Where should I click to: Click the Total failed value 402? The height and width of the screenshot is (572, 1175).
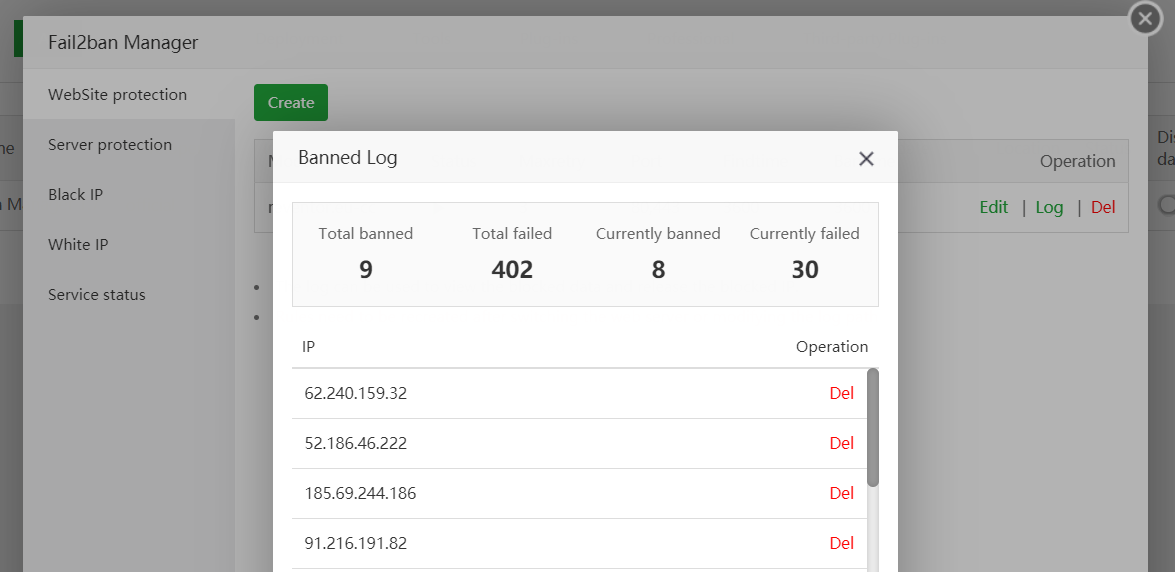(512, 270)
